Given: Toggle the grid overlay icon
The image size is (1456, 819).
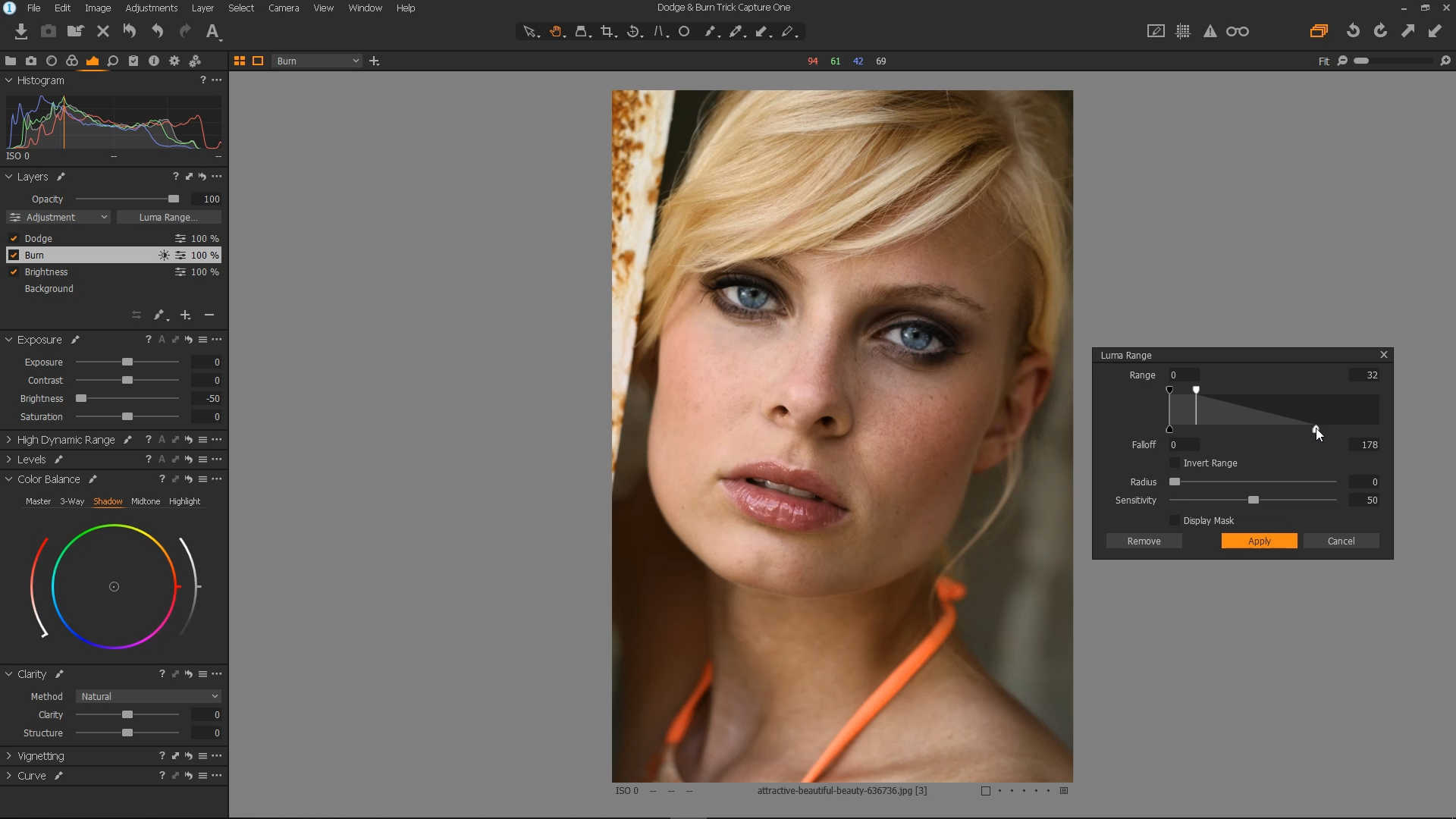Looking at the screenshot, I should click(1183, 31).
